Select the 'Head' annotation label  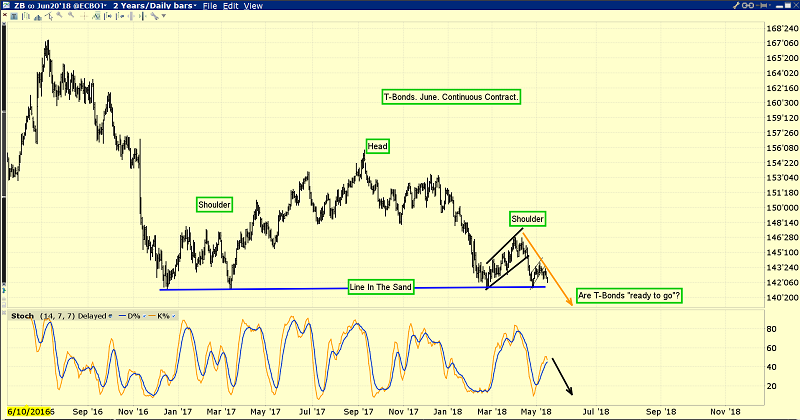click(376, 146)
